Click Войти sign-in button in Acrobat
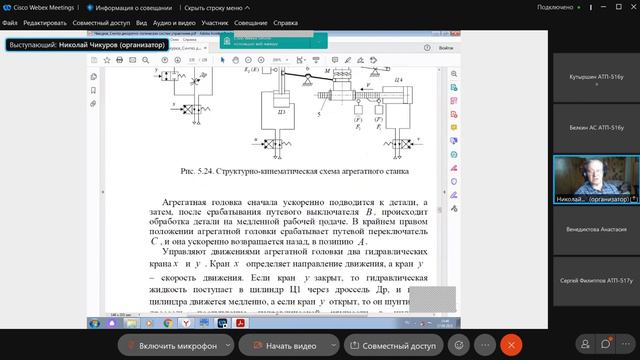Image resolution: width=640 pixels, height=360 pixels. [x=445, y=48]
